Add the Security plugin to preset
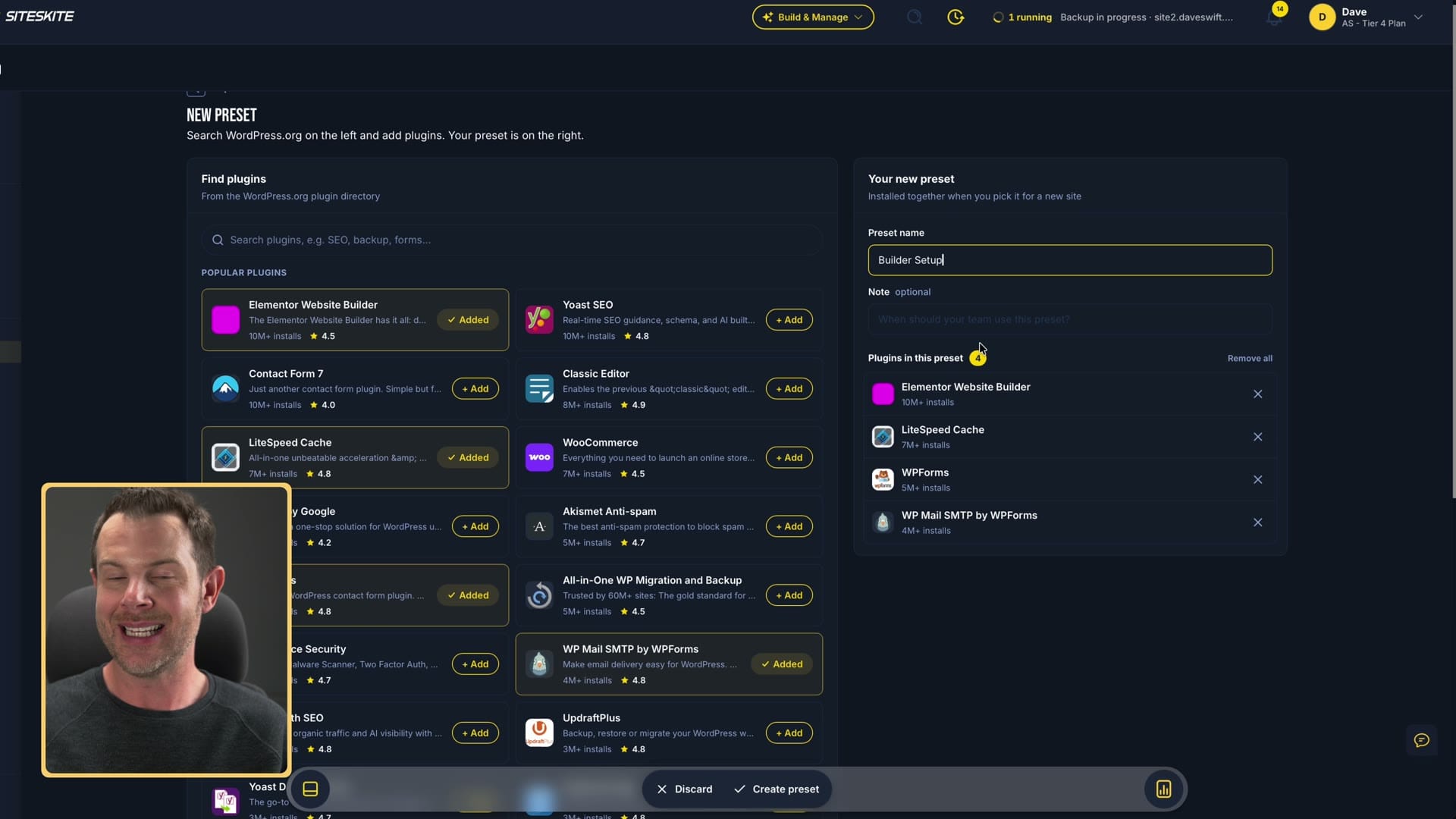The image size is (1456, 819). point(475,664)
